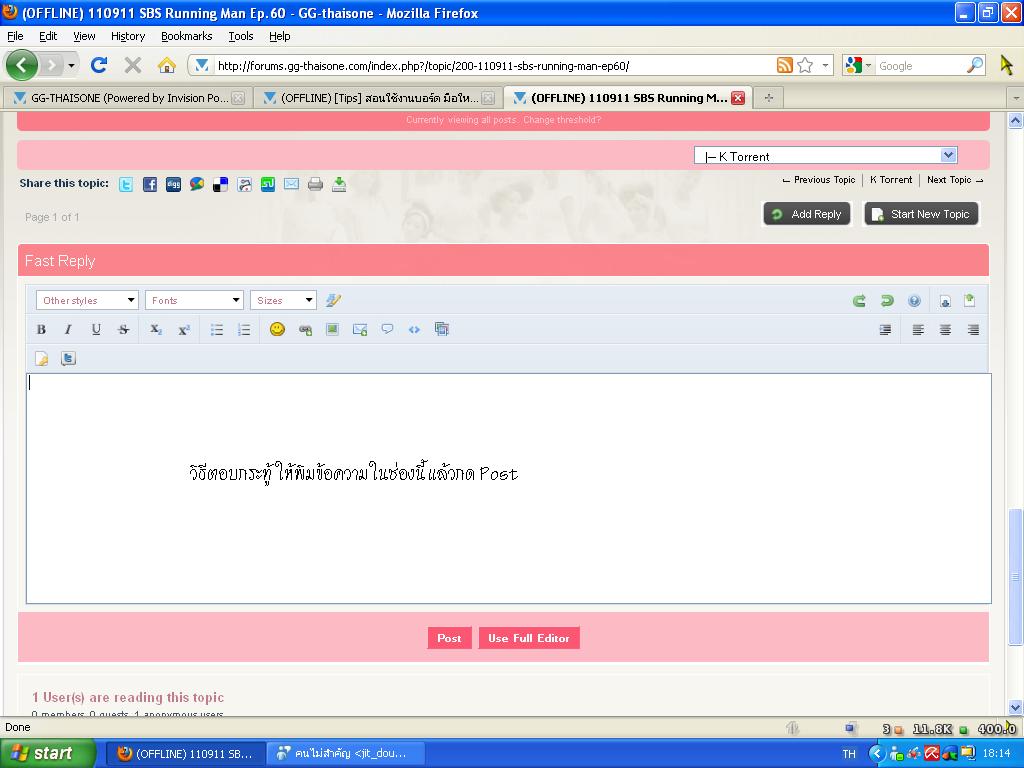Go to Firefox home page

click(x=167, y=65)
